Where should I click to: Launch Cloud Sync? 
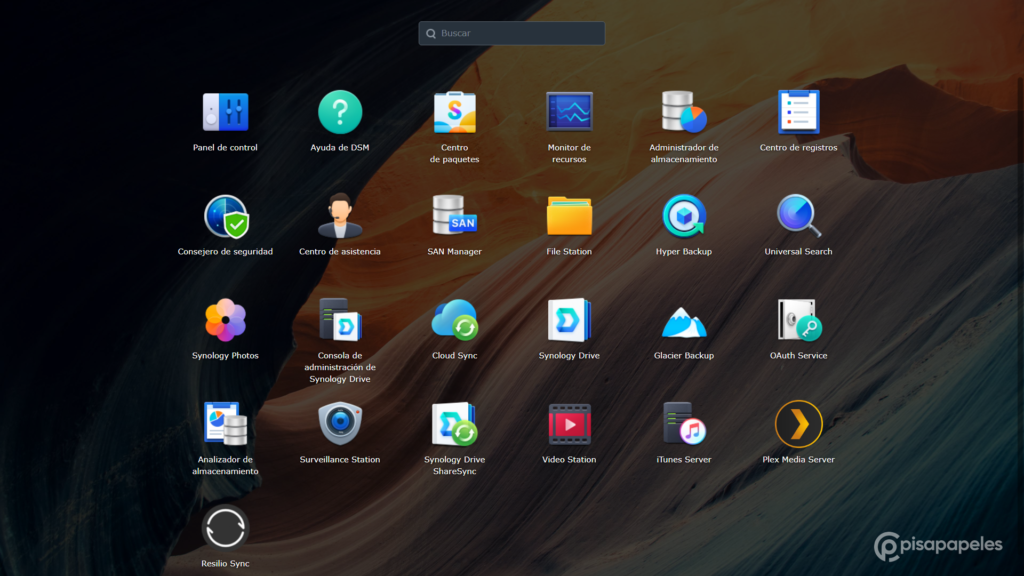pos(455,320)
